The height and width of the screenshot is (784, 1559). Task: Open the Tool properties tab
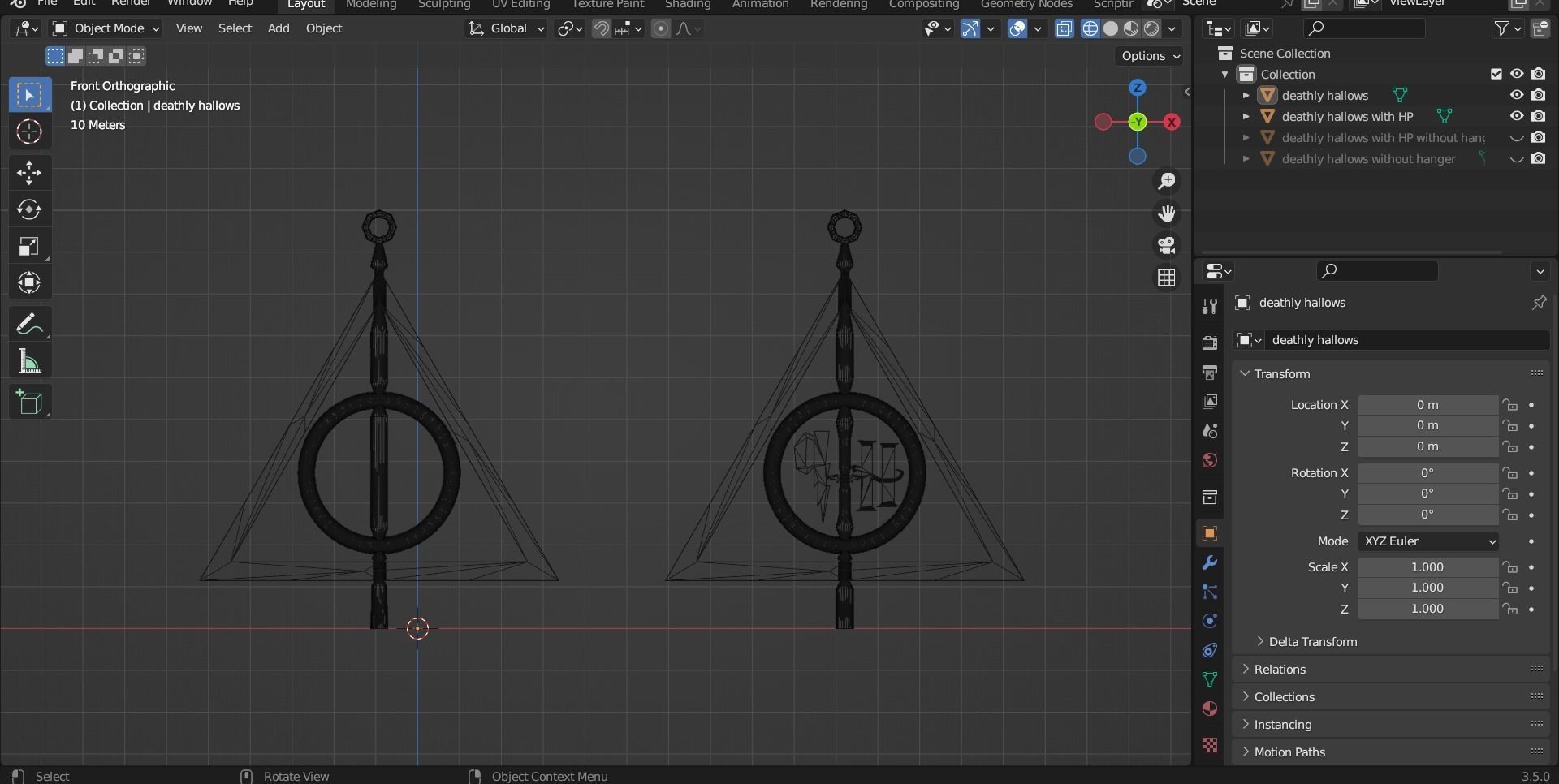click(x=1210, y=306)
